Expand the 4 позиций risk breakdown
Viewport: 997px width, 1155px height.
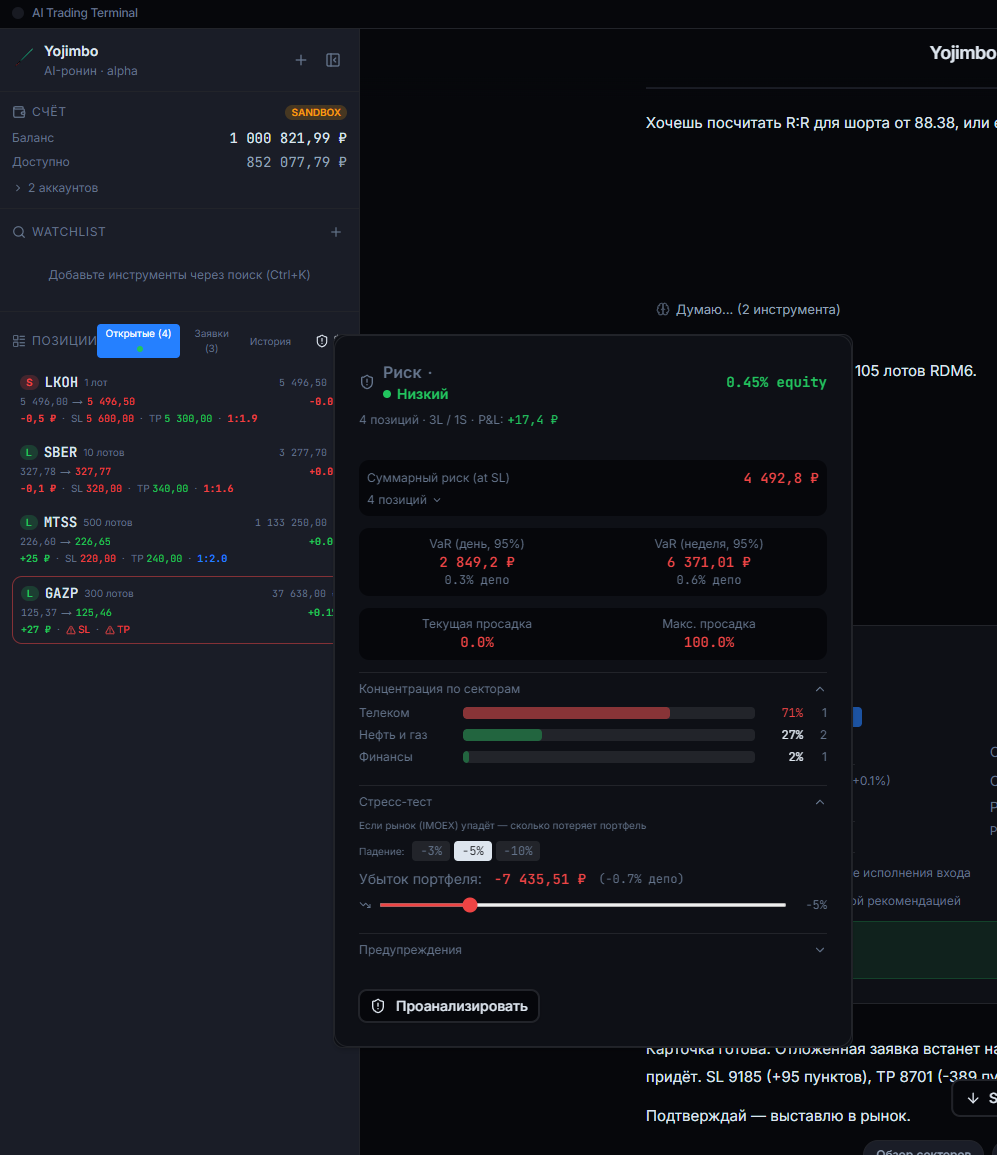click(x=403, y=500)
